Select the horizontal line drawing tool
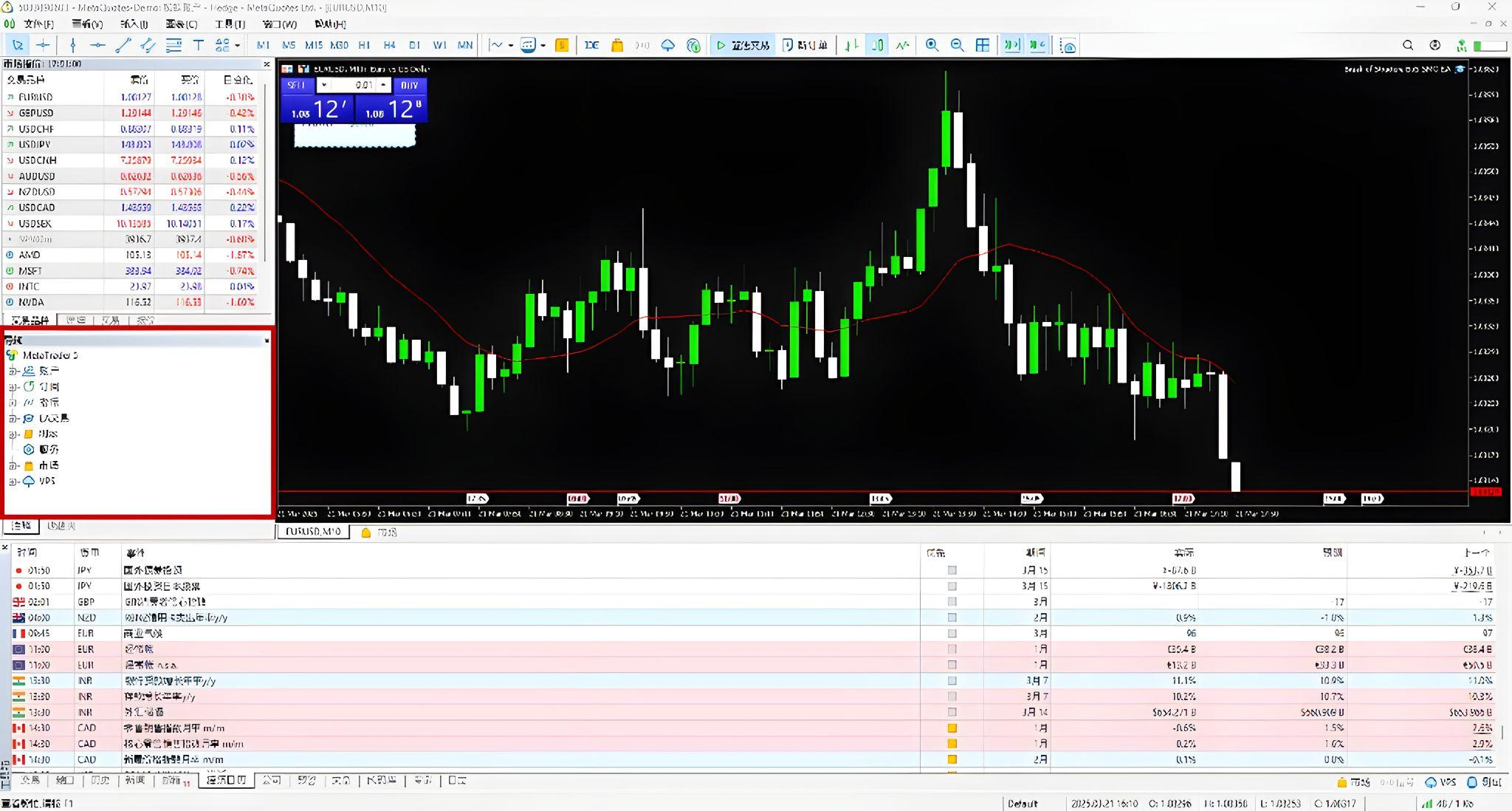Image resolution: width=1512 pixels, height=811 pixels. coord(97,45)
